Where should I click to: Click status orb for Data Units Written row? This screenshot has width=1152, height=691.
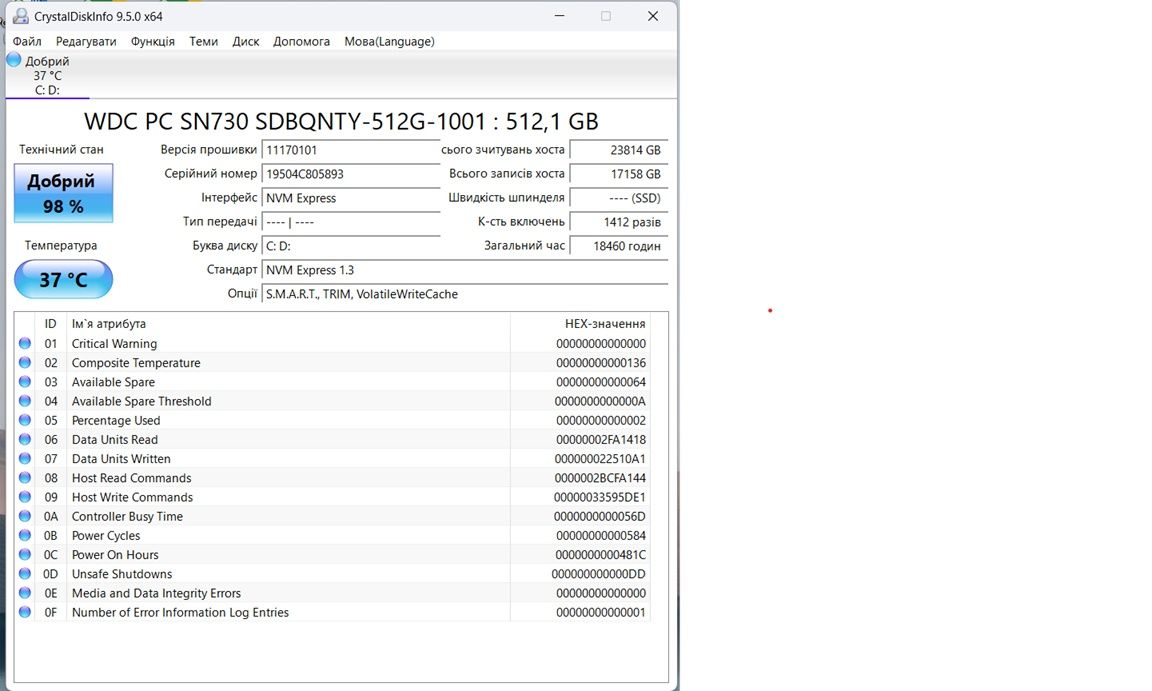click(x=25, y=458)
